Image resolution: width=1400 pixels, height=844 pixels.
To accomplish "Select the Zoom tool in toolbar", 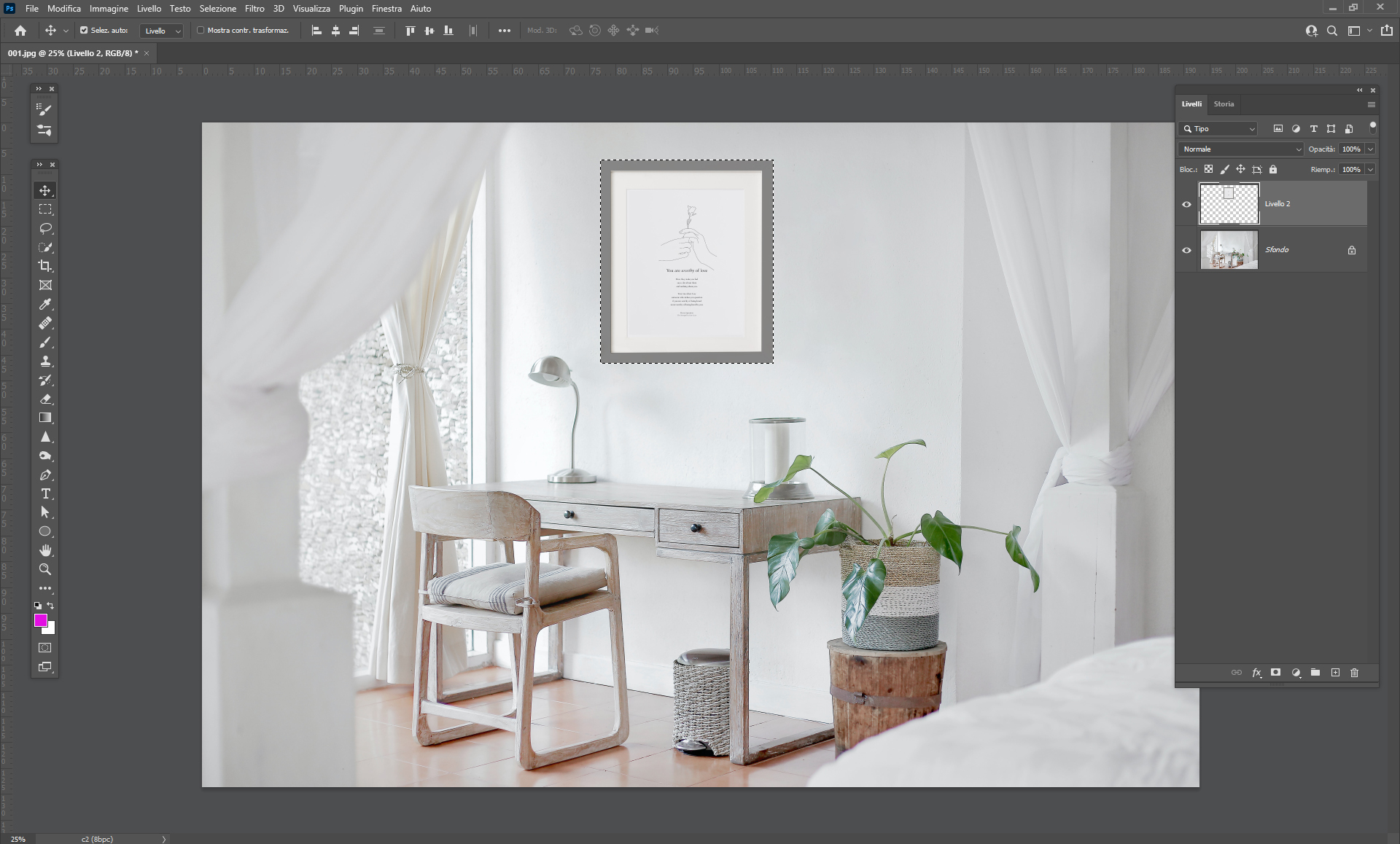I will click(45, 569).
